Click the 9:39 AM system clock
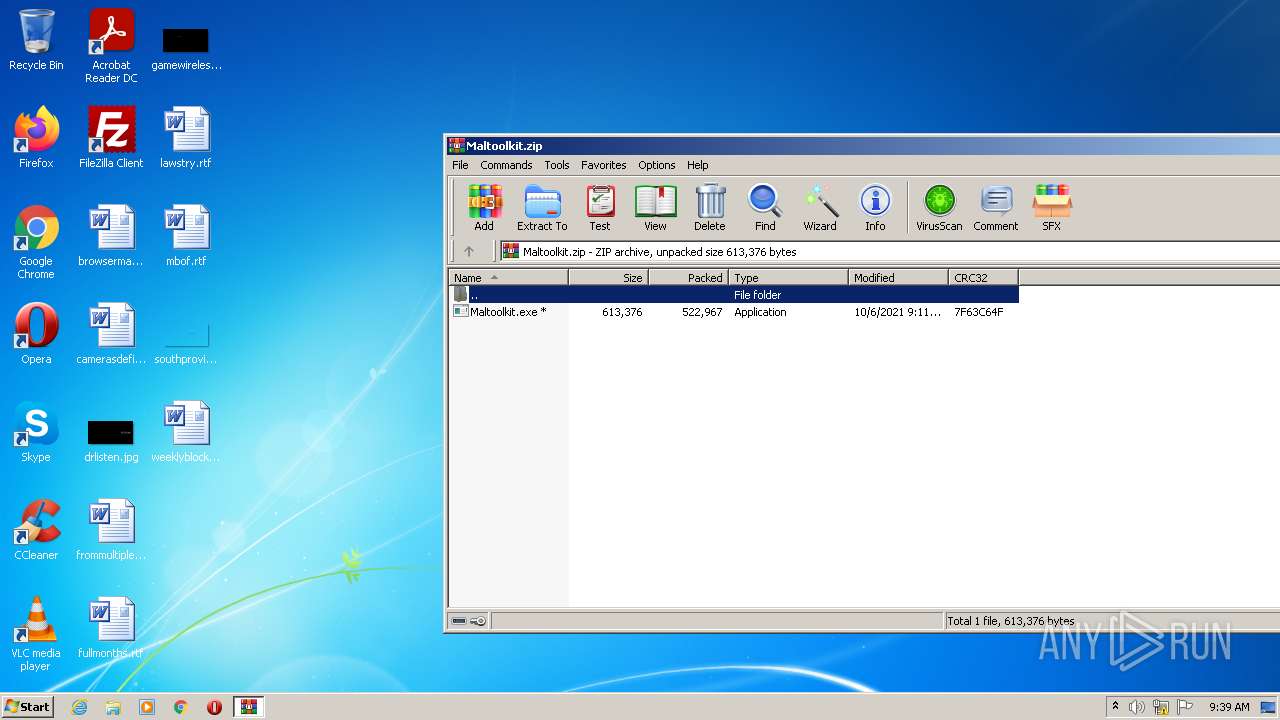 pos(1229,707)
